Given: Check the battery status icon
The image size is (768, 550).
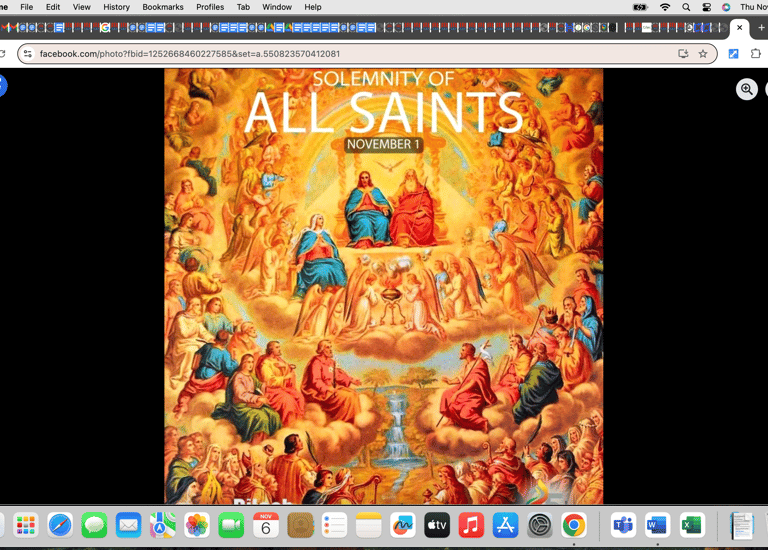Looking at the screenshot, I should [x=640, y=7].
